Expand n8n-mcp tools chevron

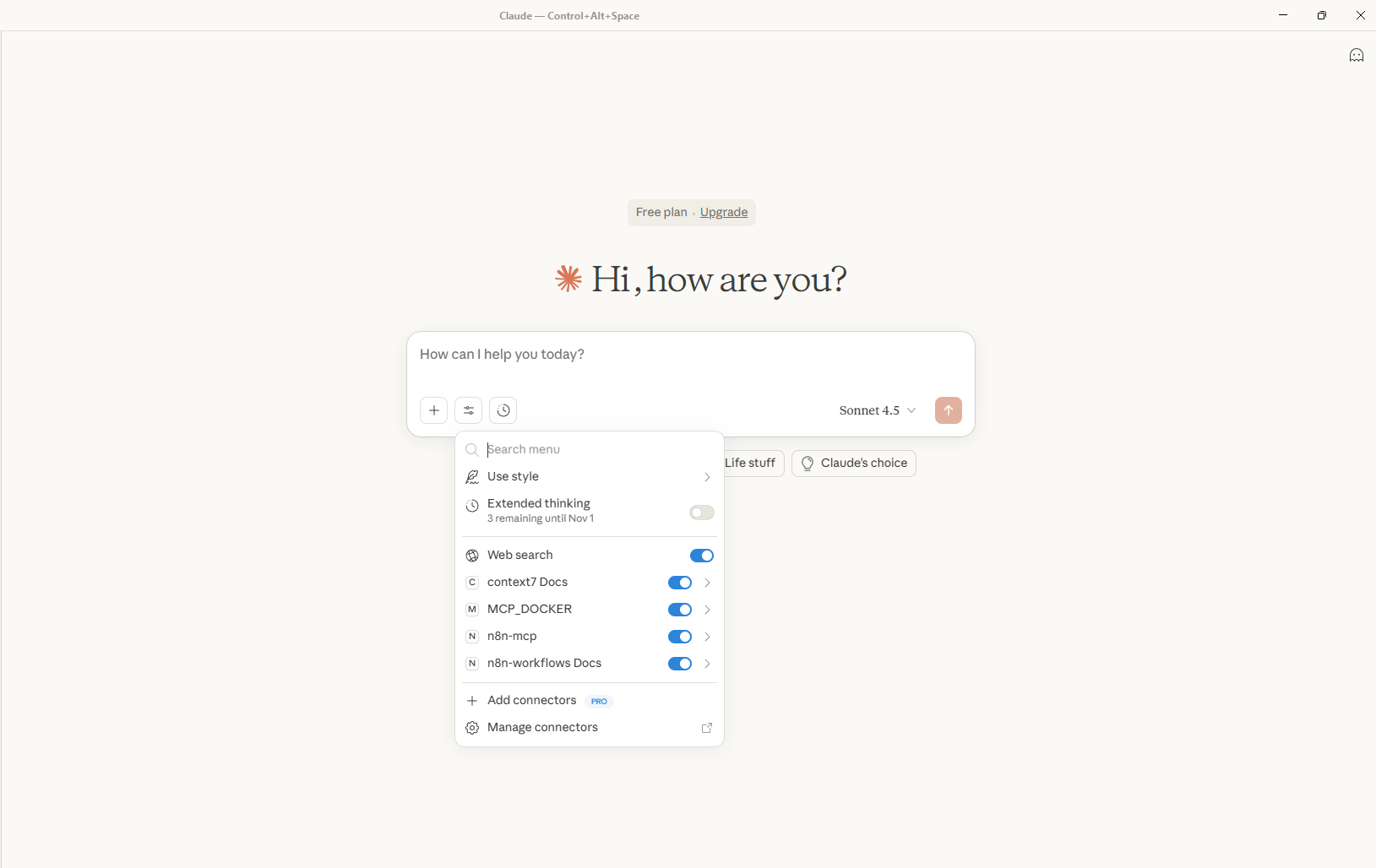707,637
